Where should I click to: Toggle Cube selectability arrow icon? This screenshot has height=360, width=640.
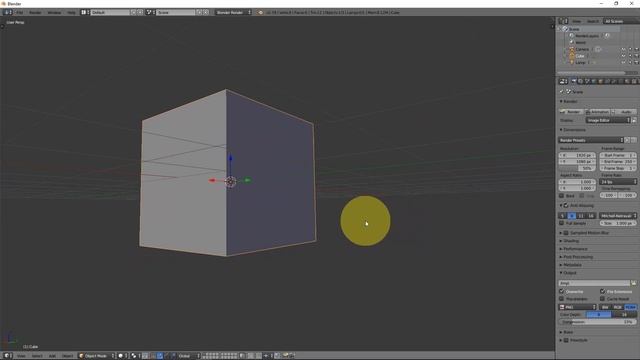point(630,56)
